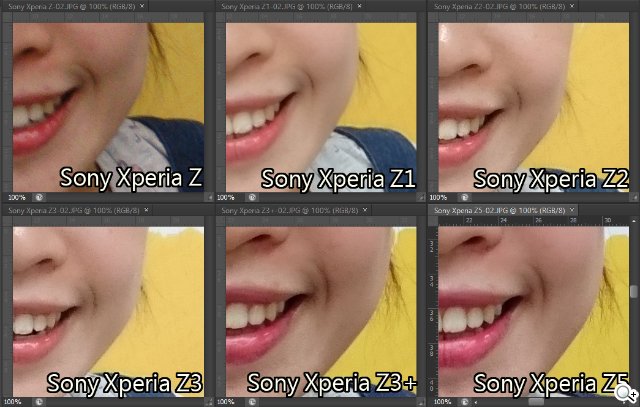
Task: Click the resize corner grip of Xperia Z3+ window
Action: (x=421, y=402)
